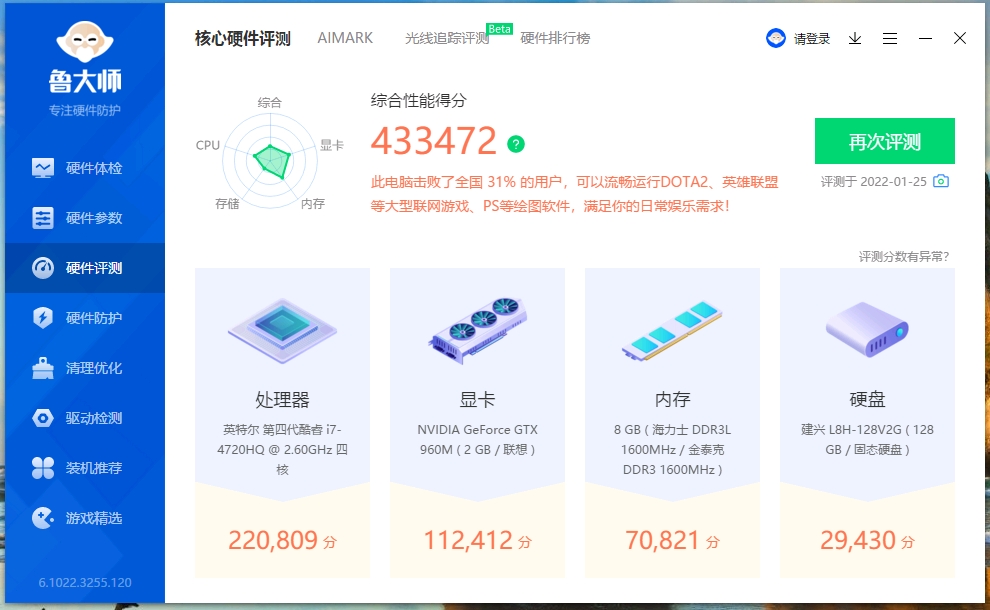Image resolution: width=990 pixels, height=610 pixels.
Task: Click 再次评测 to rerun benchmark
Action: (x=885, y=141)
